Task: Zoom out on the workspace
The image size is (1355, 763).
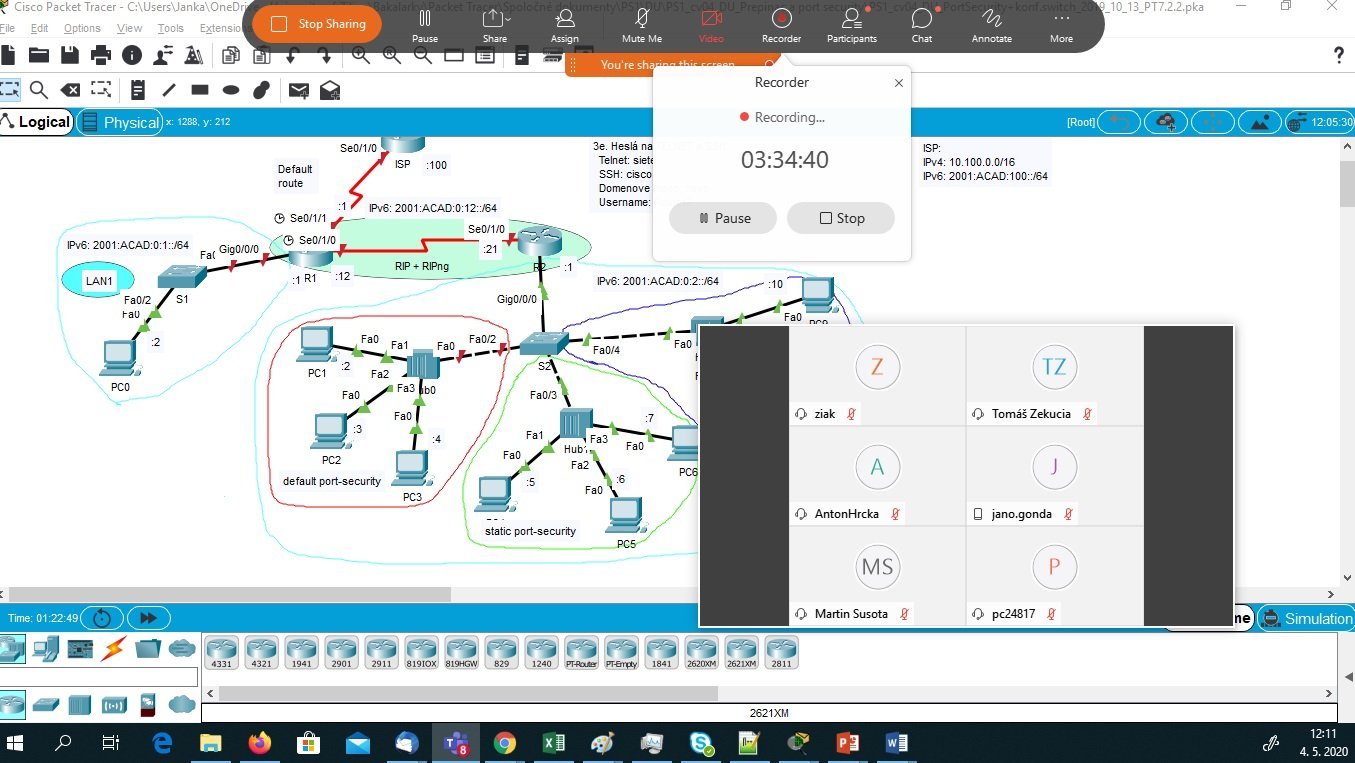Action: tap(423, 55)
